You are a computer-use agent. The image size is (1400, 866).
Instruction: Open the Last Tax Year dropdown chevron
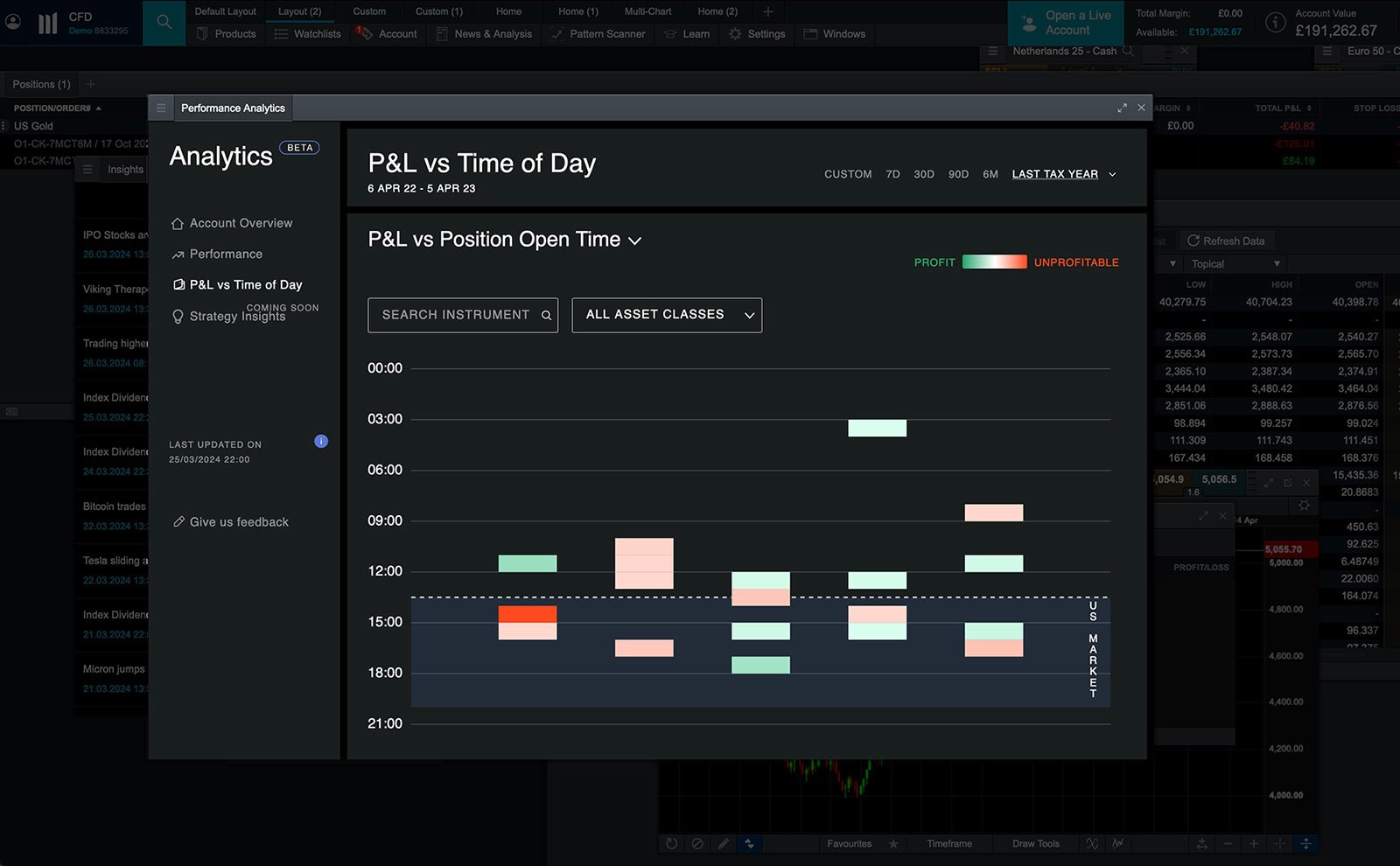point(1112,175)
